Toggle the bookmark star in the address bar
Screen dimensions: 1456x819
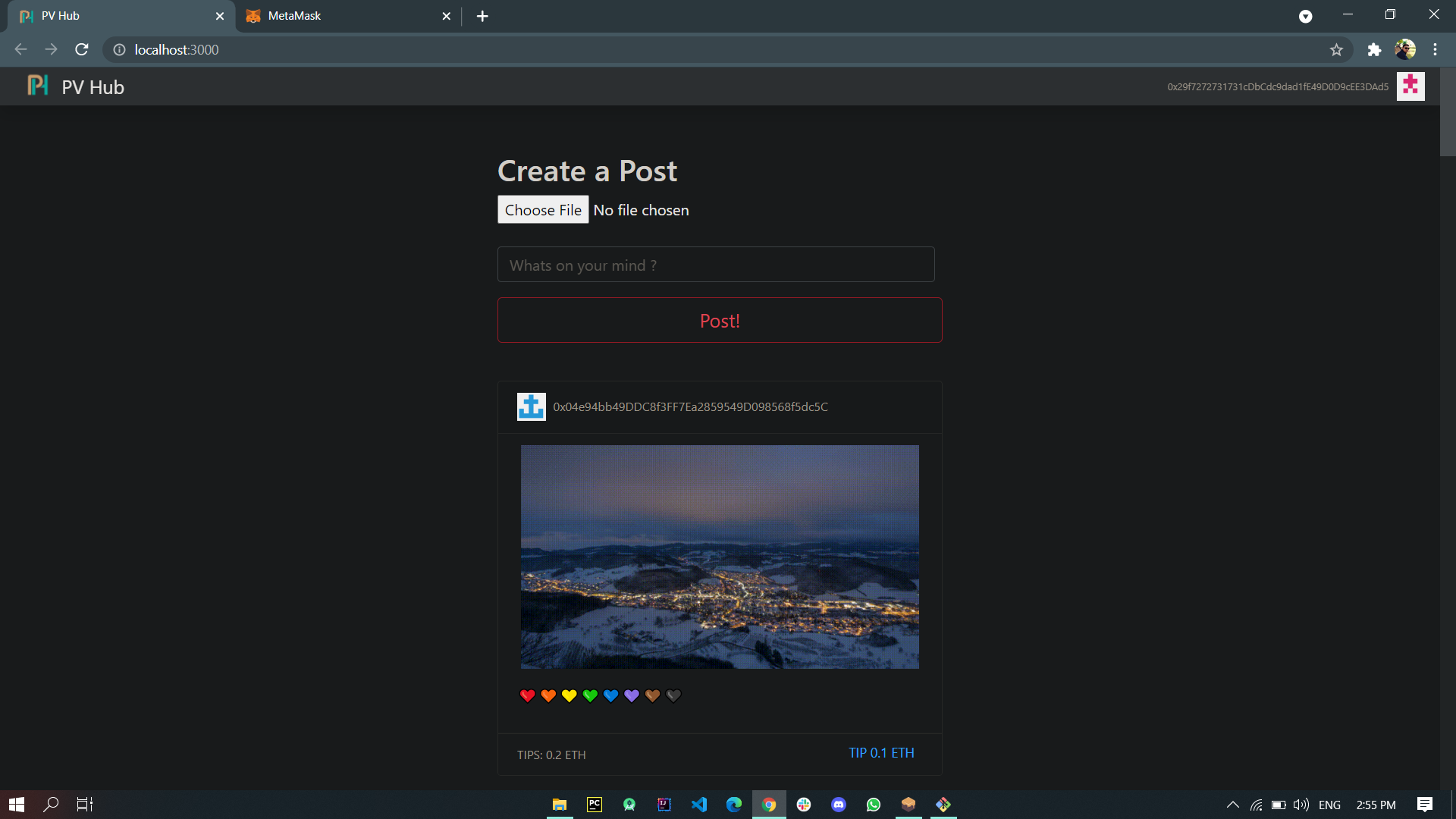tap(1337, 49)
